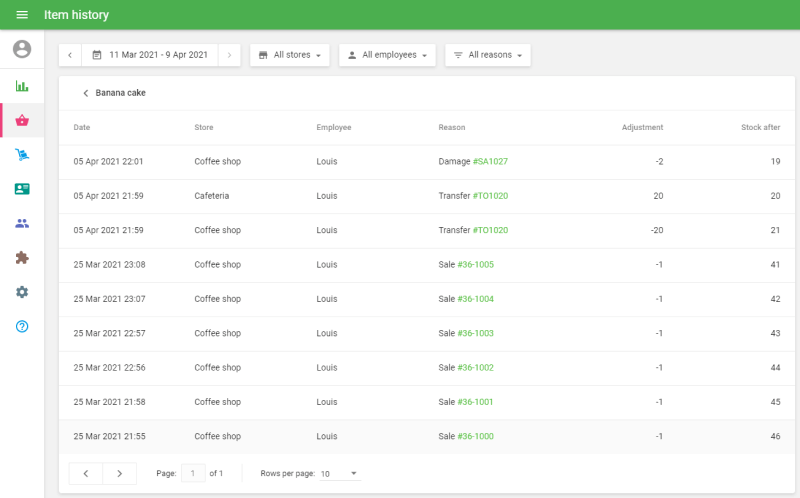This screenshot has height=498, width=800.
Task: Open transfer #TO1020 link in Cafeteria row
Action: (x=490, y=196)
